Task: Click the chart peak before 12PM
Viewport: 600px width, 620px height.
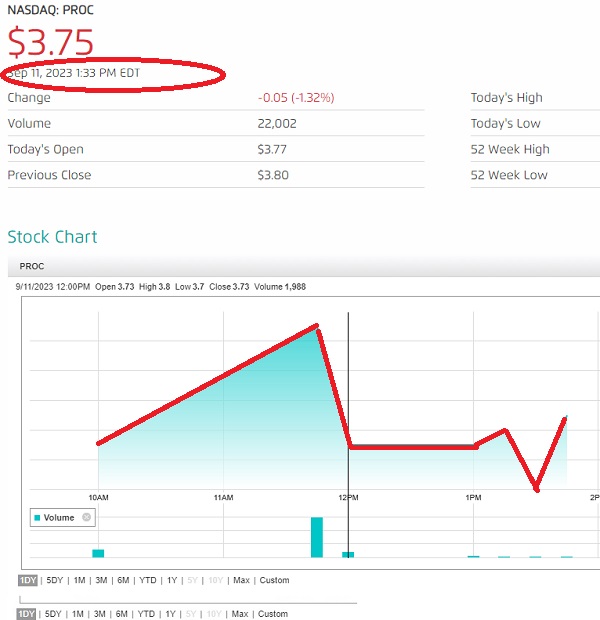Action: (x=317, y=326)
